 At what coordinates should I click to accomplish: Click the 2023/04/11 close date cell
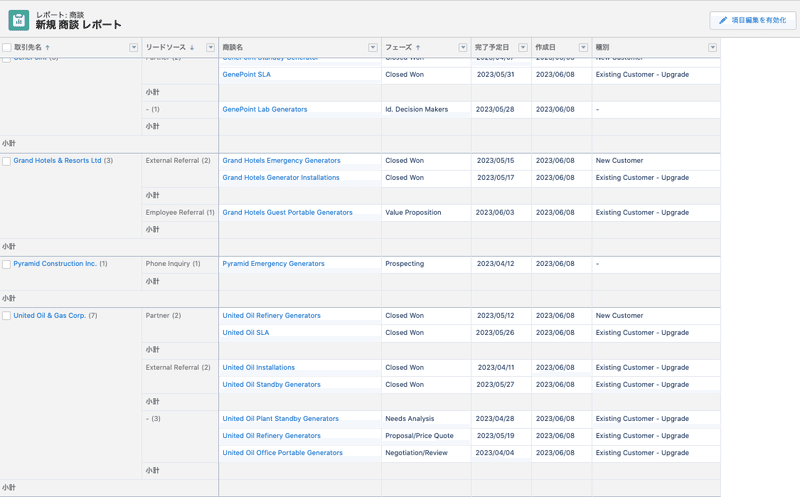501,367
